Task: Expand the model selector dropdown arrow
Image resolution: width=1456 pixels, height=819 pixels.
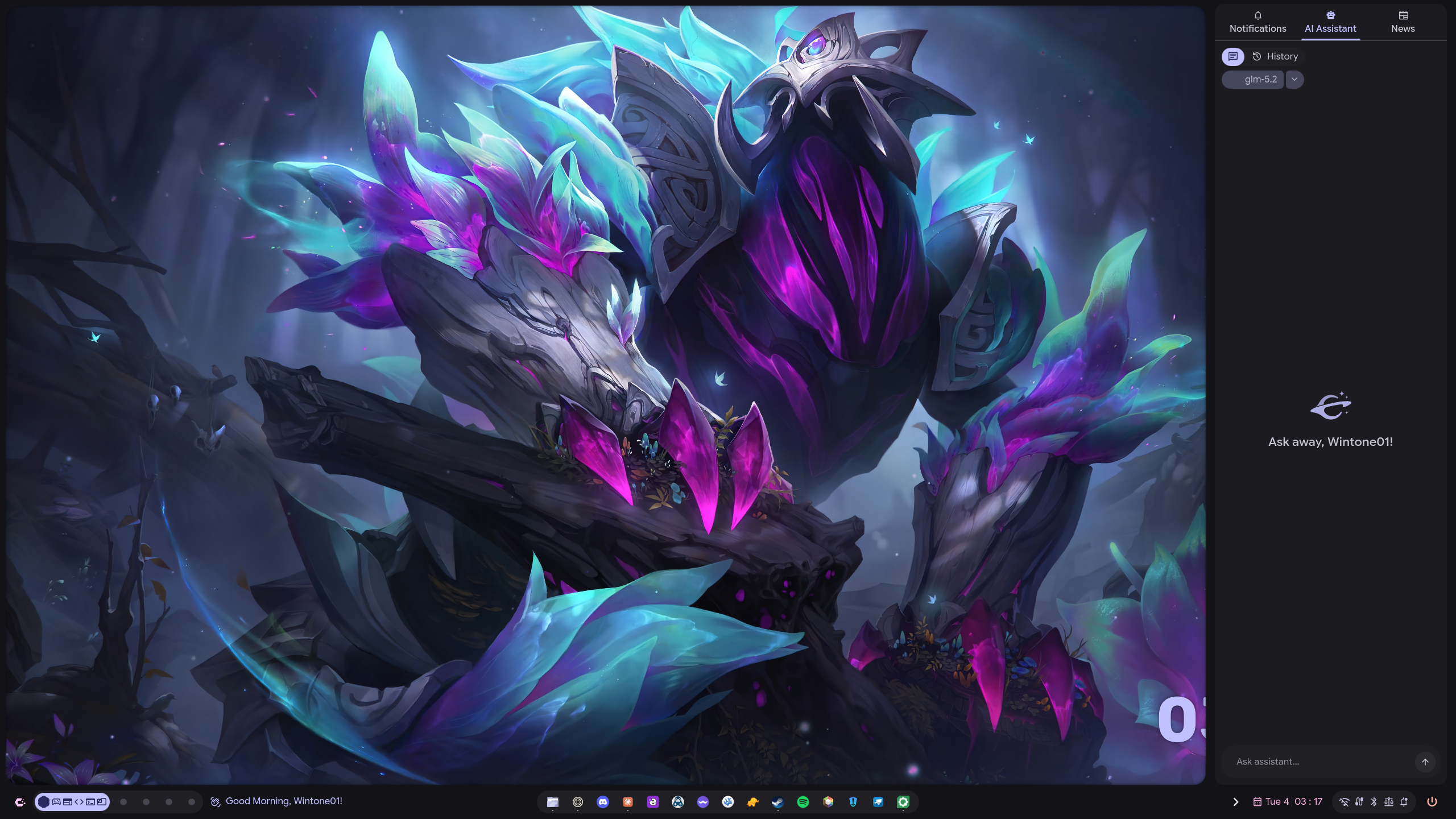Action: pos(1294,80)
